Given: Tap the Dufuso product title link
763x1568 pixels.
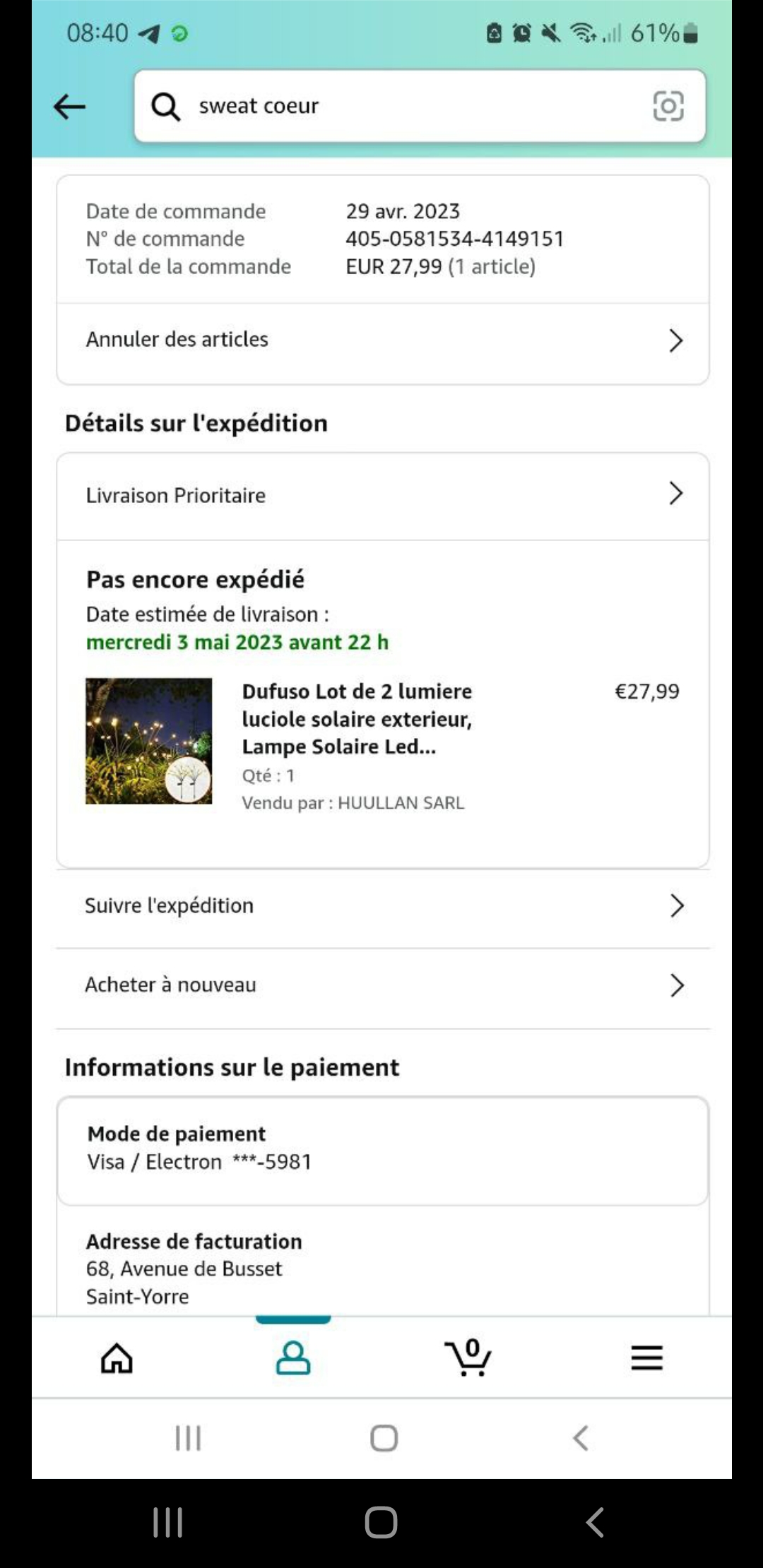Looking at the screenshot, I should (357, 718).
